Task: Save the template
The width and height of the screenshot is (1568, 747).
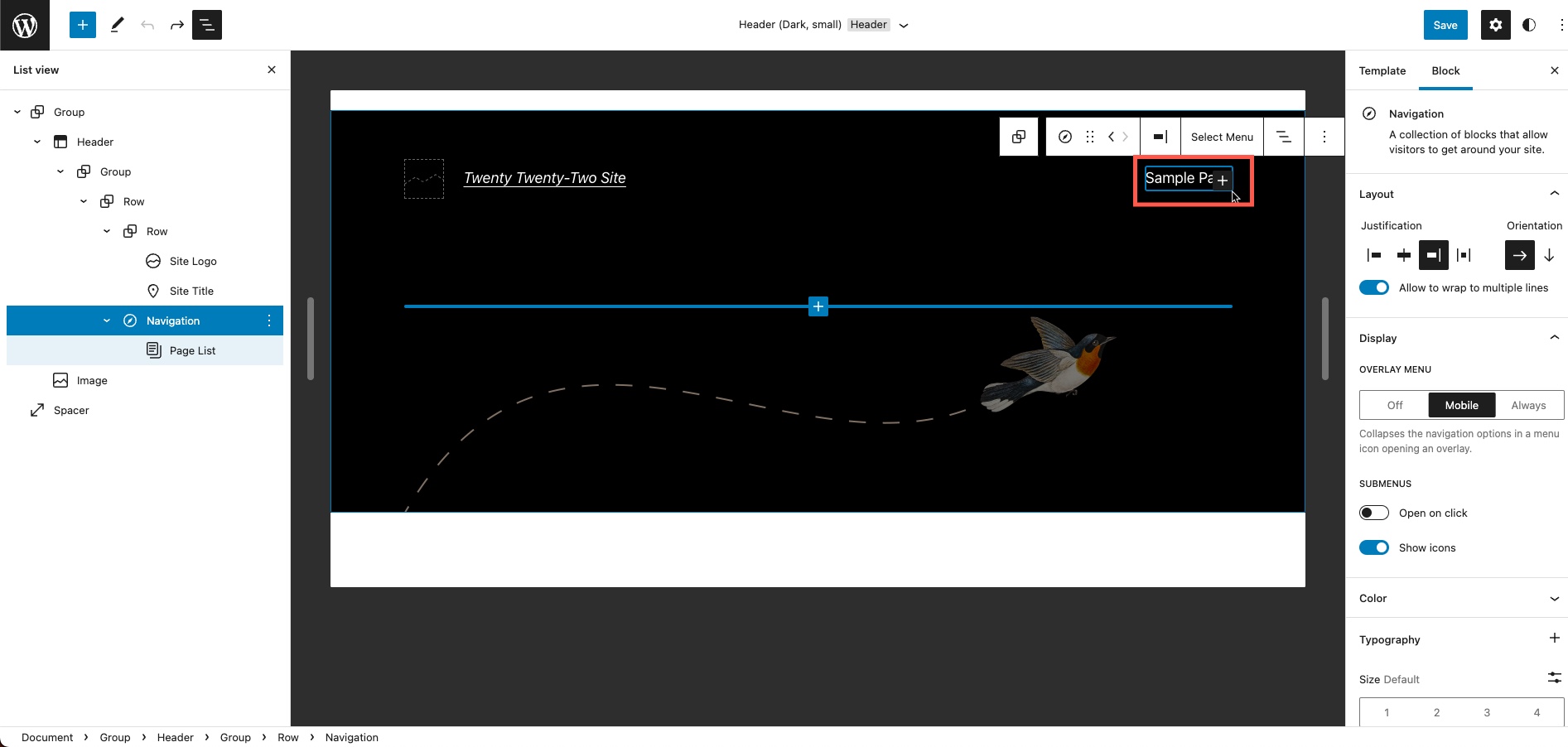Action: click(1445, 25)
